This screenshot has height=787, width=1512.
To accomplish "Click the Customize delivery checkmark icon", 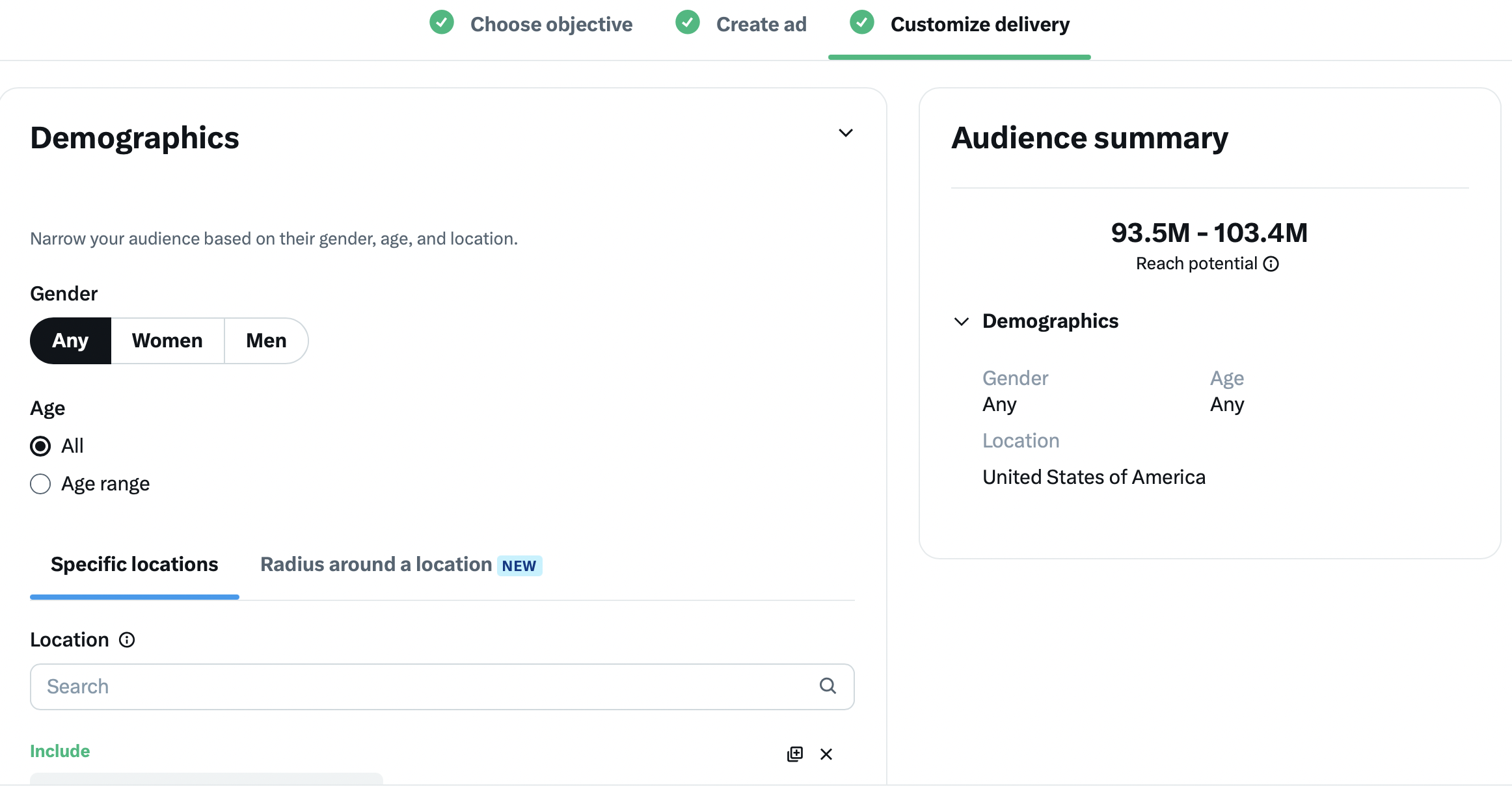I will (862, 23).
